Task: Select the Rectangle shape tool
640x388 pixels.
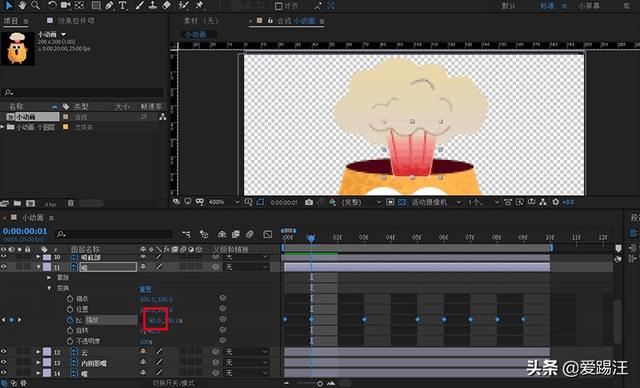Action: click(96, 5)
